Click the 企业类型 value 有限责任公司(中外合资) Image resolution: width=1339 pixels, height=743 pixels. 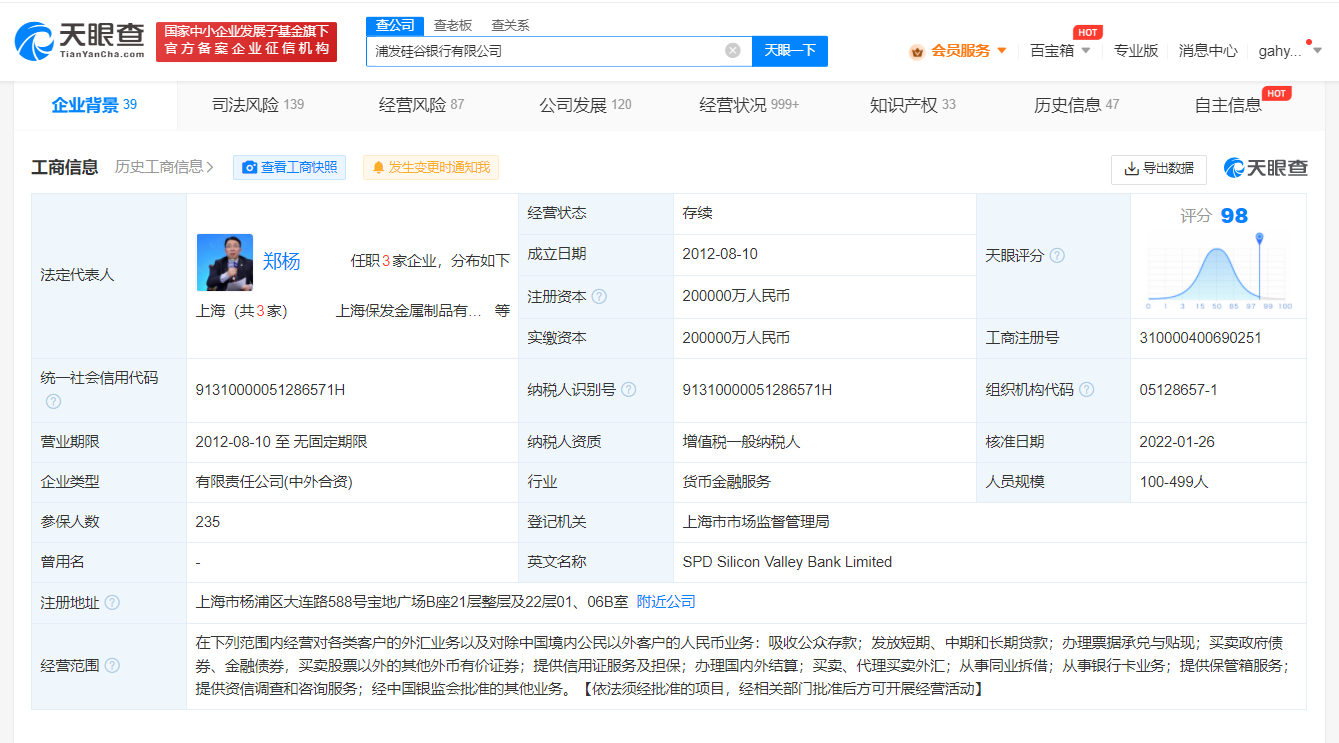coord(274,482)
